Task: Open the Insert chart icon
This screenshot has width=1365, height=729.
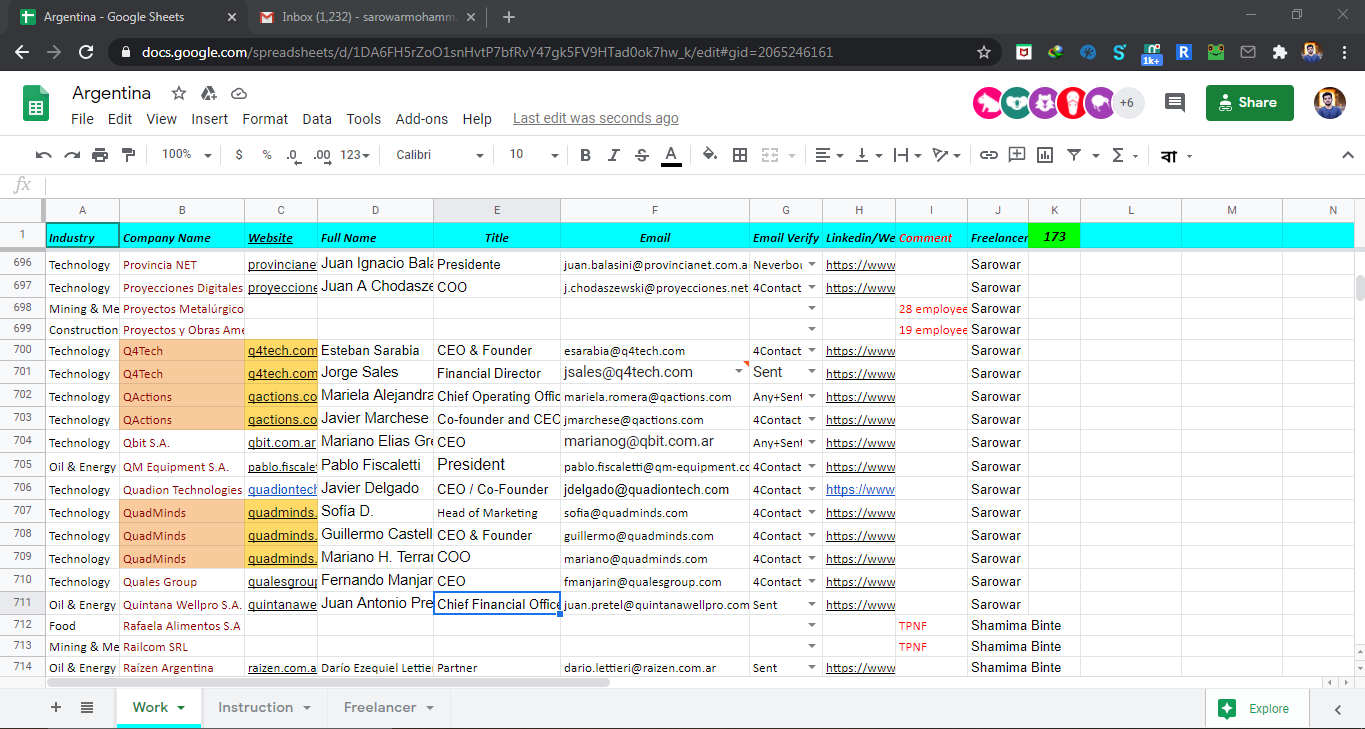Action: [x=1043, y=155]
